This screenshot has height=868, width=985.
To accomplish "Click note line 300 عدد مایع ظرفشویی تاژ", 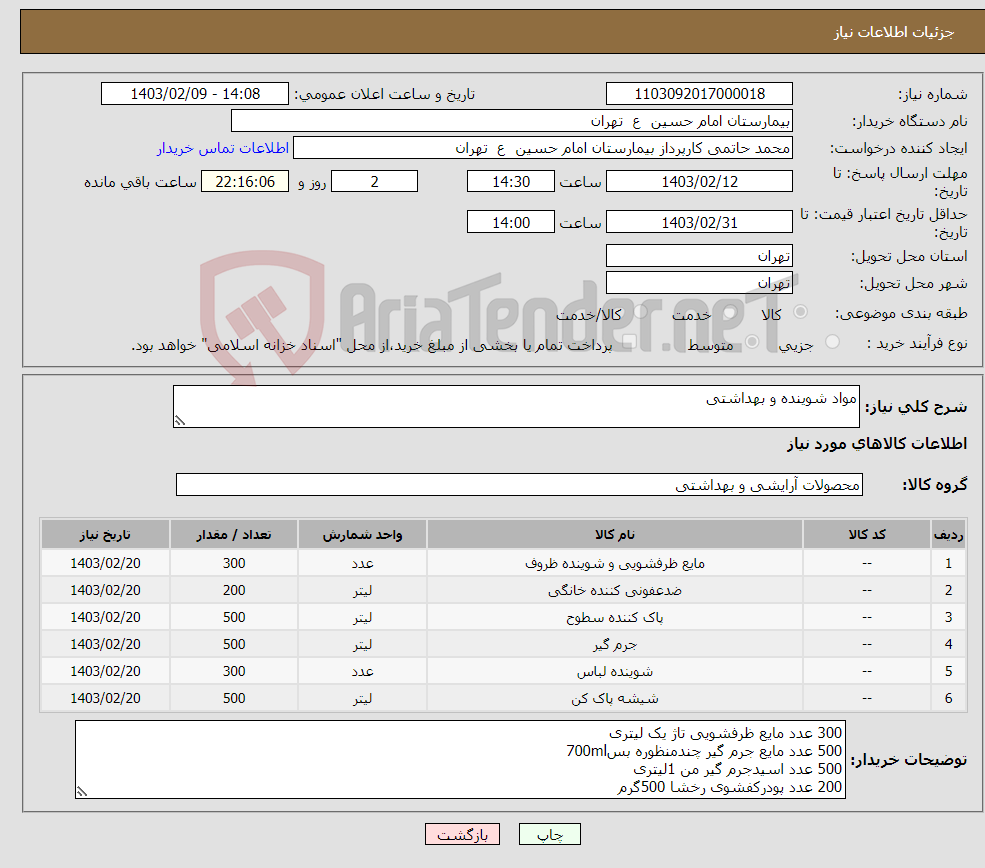I will click(725, 733).
